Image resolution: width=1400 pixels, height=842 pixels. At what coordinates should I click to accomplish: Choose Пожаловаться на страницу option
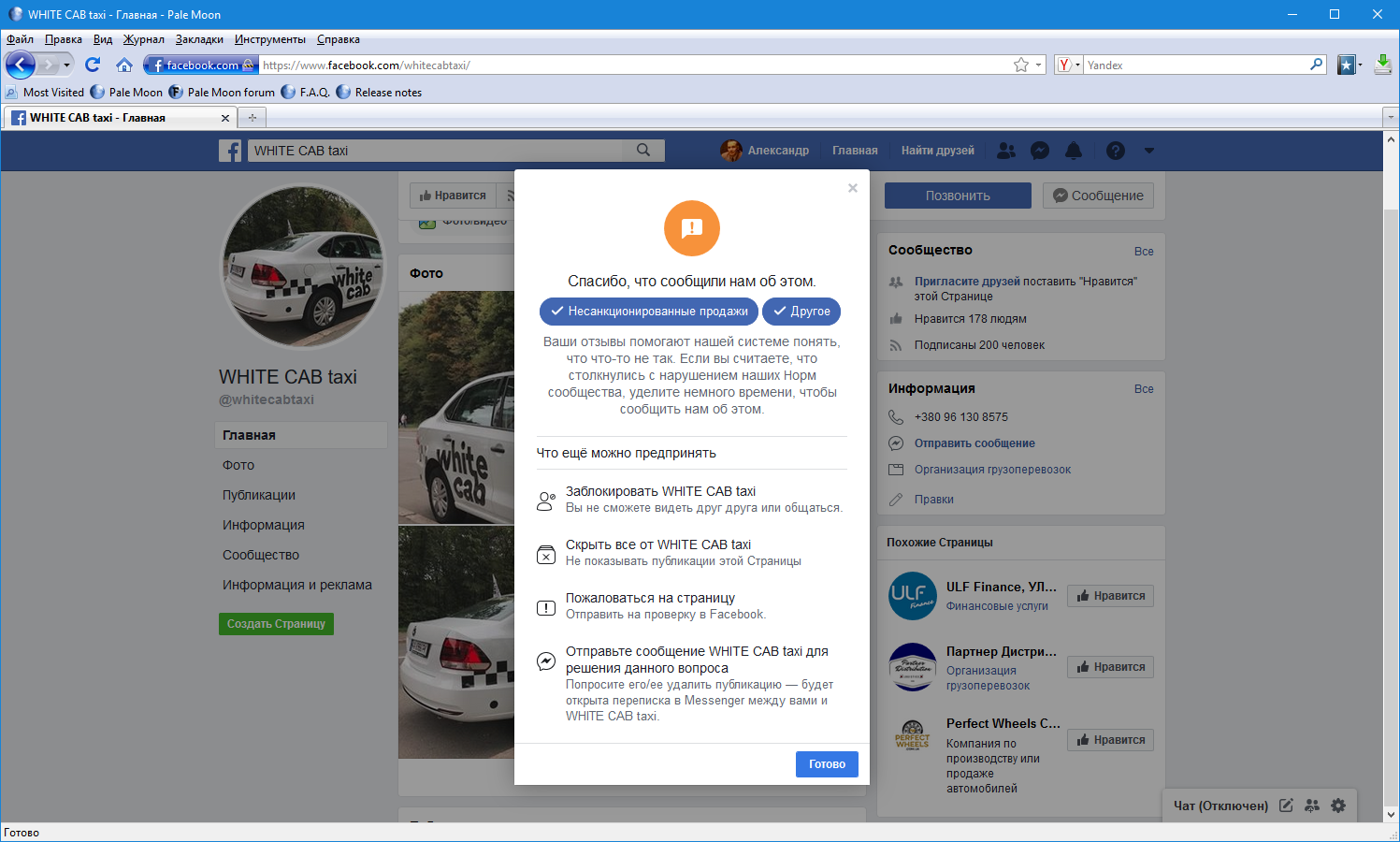(692, 606)
